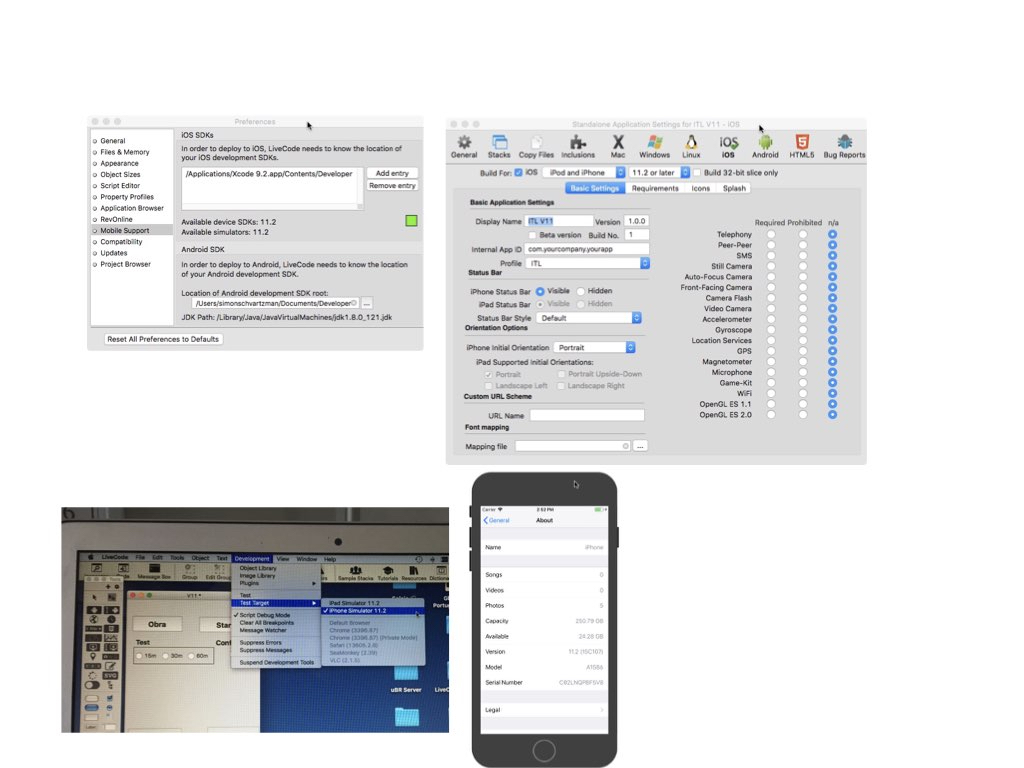Click the Tutorials toolbar icon in LiveCode
1024x768 pixels.
click(x=387, y=573)
